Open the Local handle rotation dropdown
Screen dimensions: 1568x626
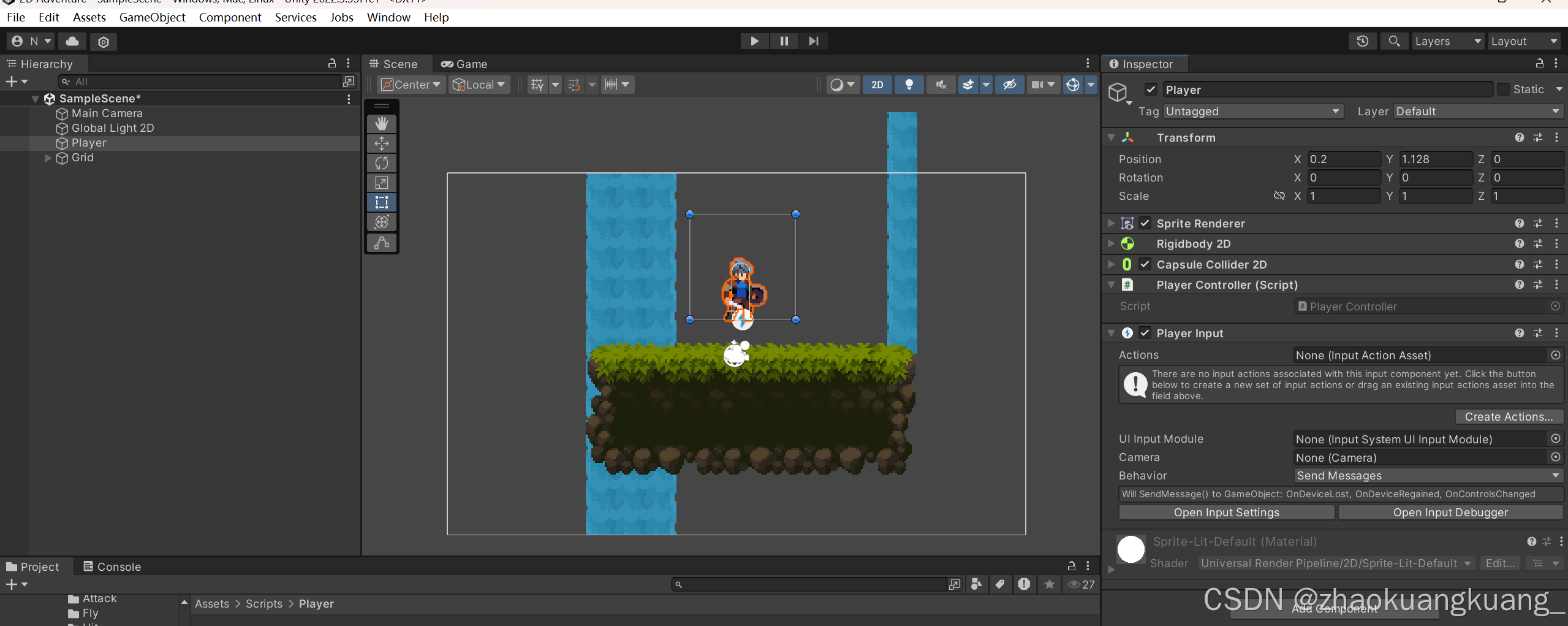[x=479, y=85]
